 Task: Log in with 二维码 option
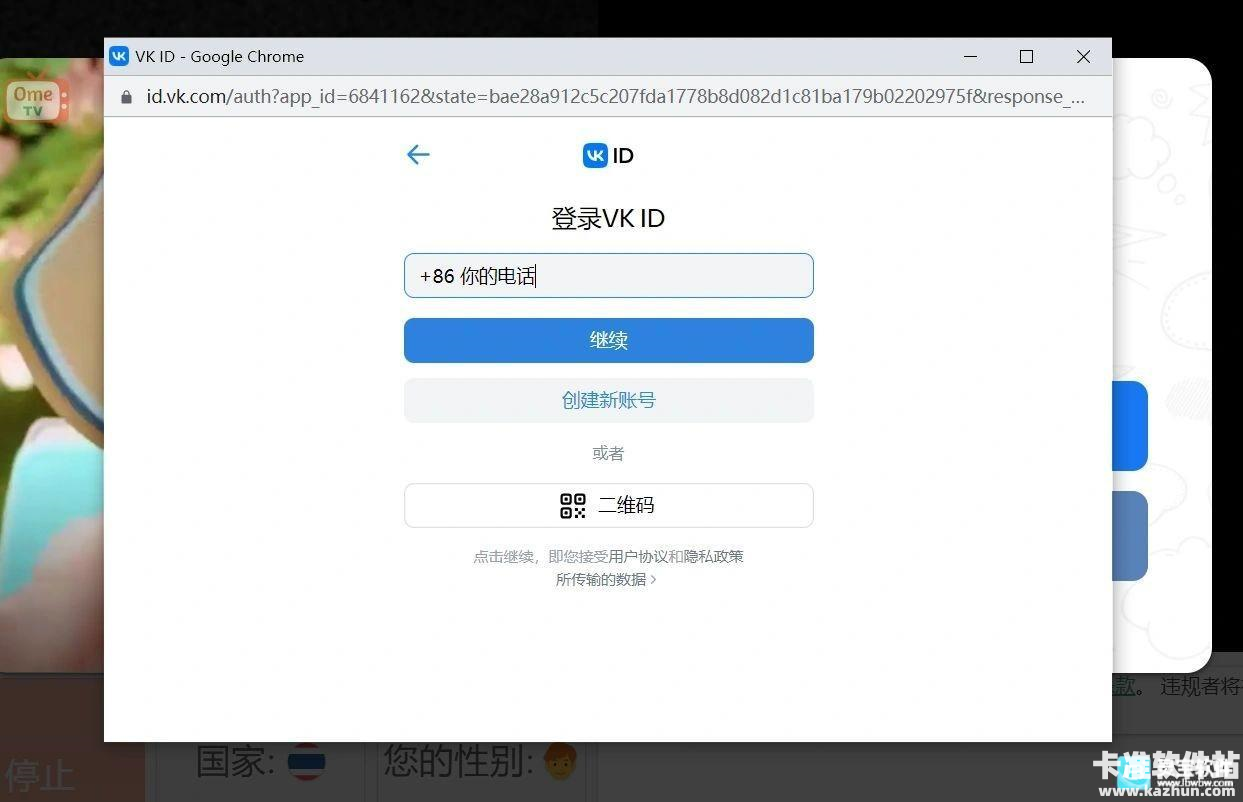(608, 506)
